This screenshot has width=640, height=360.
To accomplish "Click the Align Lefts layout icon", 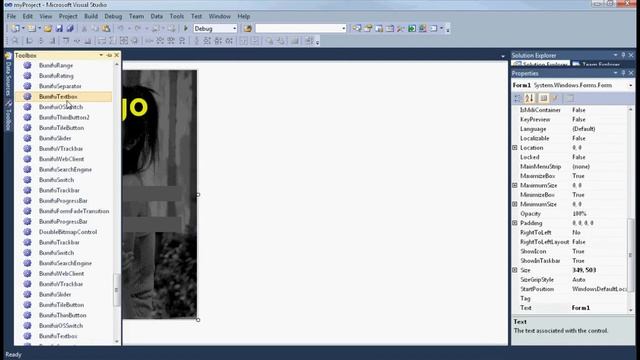I will point(29,41).
